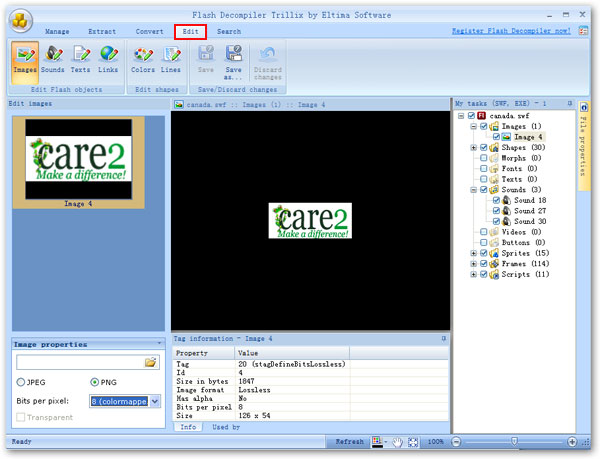Pin the My tasks panel
Viewport: 600px width, 459px height.
[x=570, y=103]
